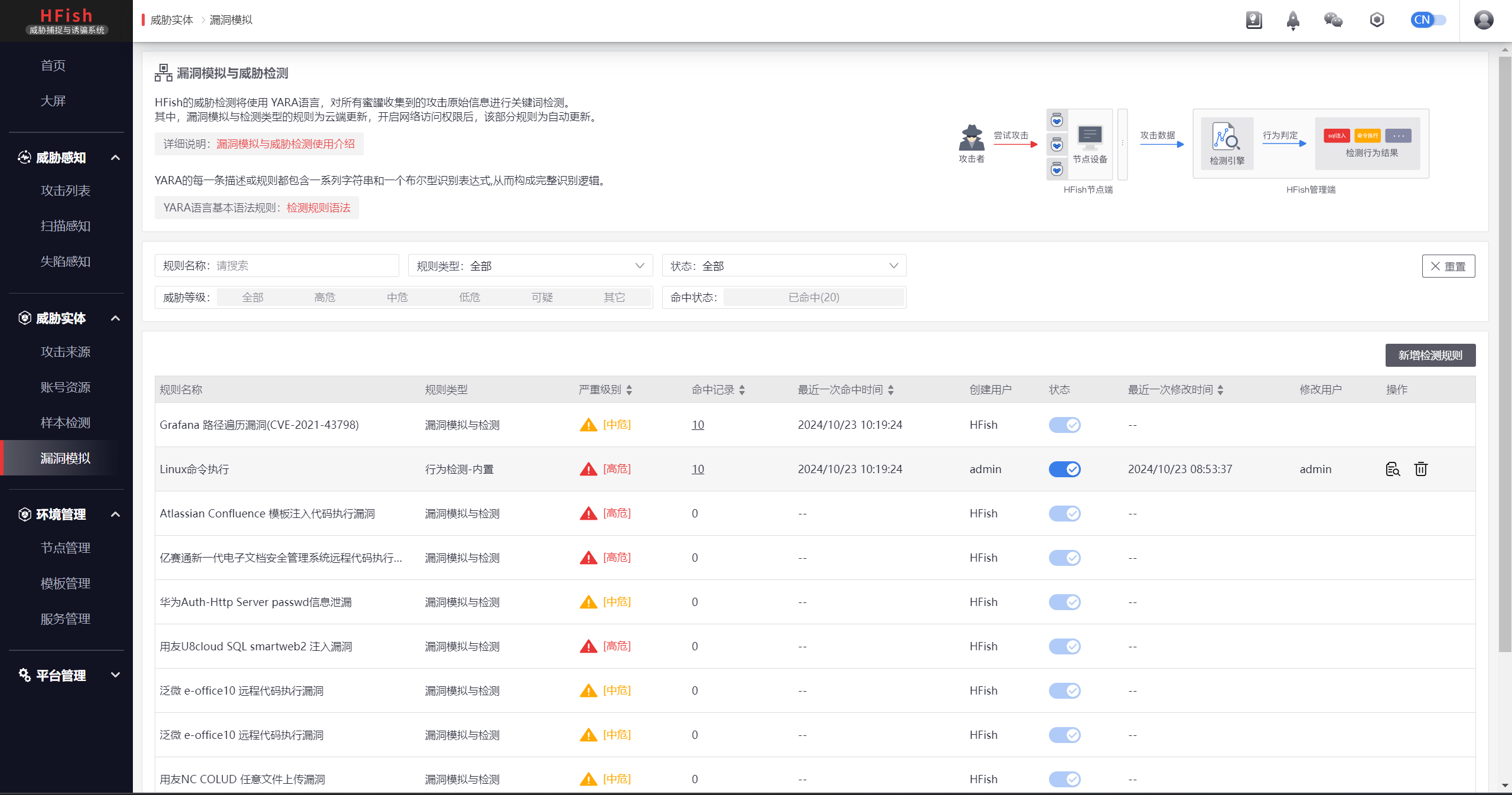Open 账号资源 in sidebar

tap(66, 387)
